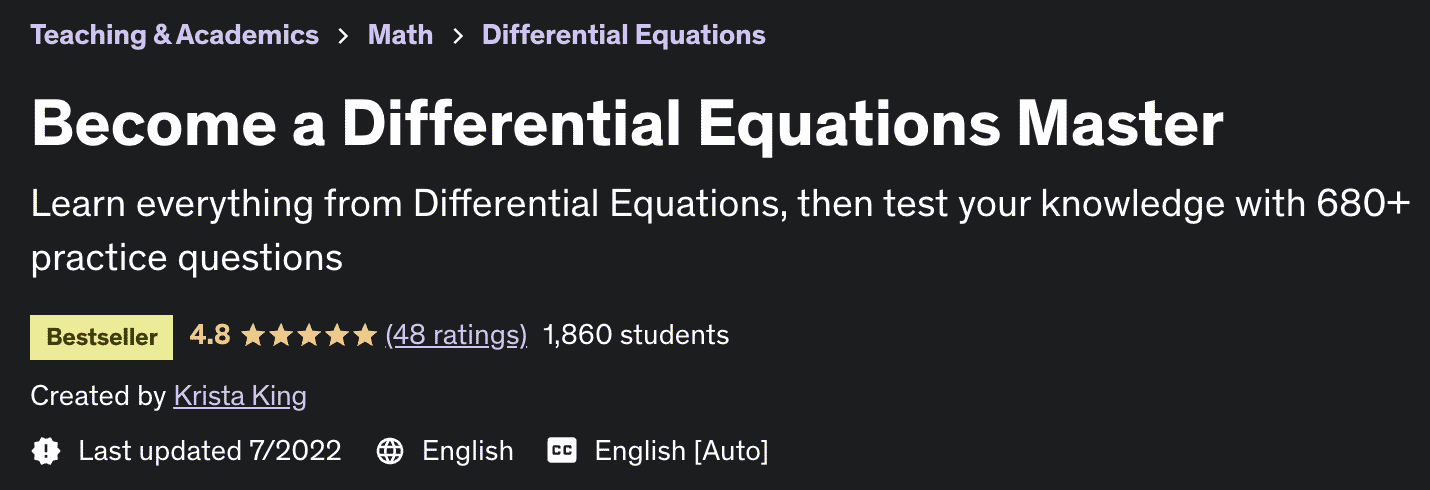Click the globe language icon
This screenshot has width=1430, height=490.
(390, 451)
